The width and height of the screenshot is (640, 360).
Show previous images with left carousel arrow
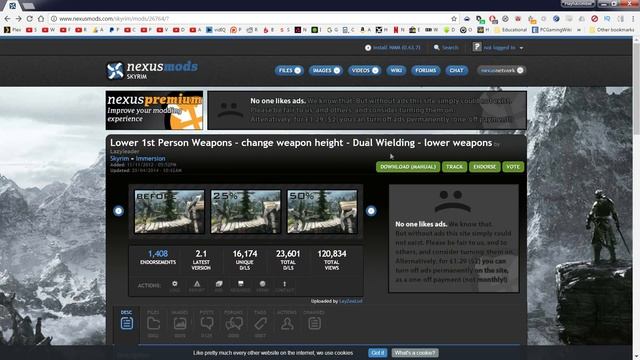coord(118,211)
